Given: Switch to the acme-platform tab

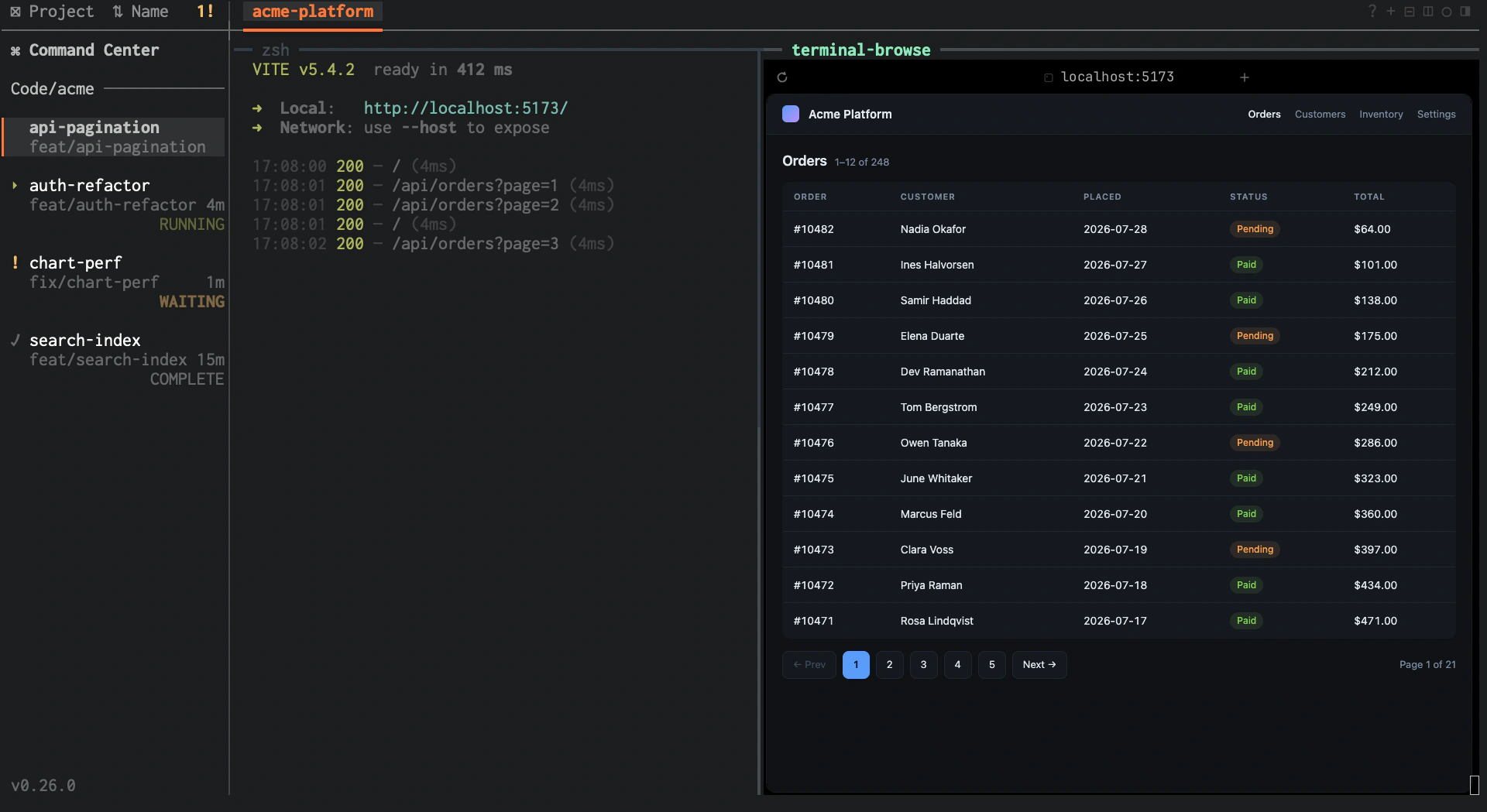Looking at the screenshot, I should [x=313, y=12].
